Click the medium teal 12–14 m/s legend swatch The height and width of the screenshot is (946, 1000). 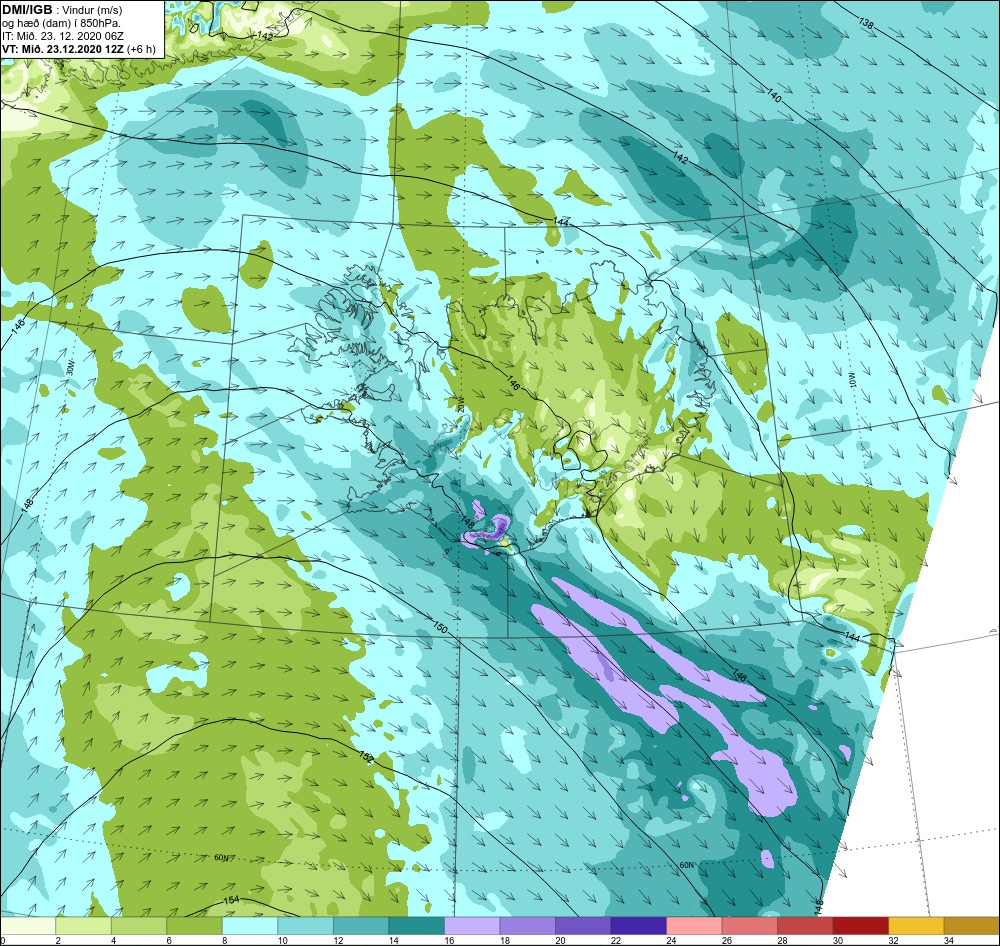(x=361, y=925)
